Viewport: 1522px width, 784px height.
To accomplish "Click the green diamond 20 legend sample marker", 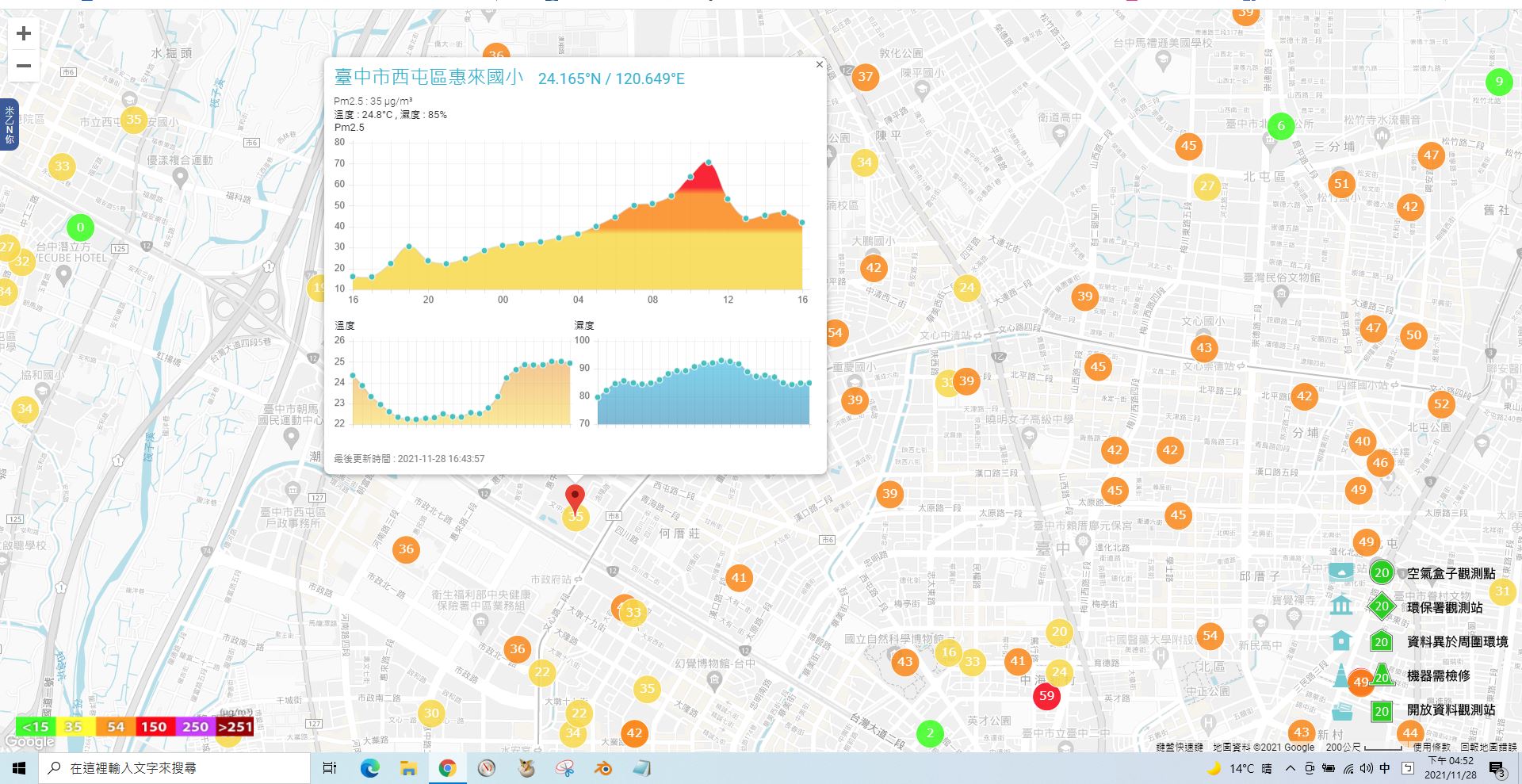I will [1382, 606].
